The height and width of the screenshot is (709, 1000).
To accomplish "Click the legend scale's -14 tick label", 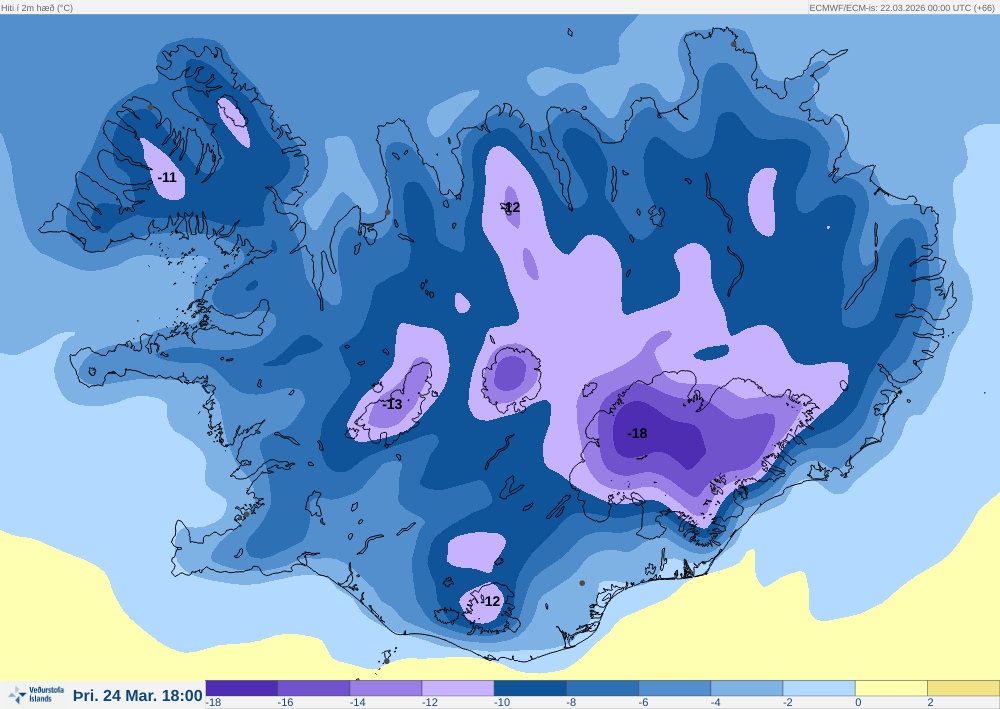I will click(x=357, y=703).
